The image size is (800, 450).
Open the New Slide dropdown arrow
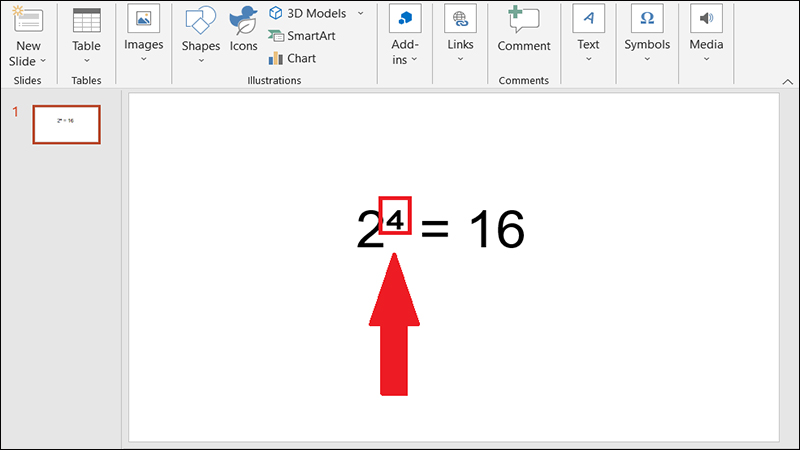coord(43,61)
